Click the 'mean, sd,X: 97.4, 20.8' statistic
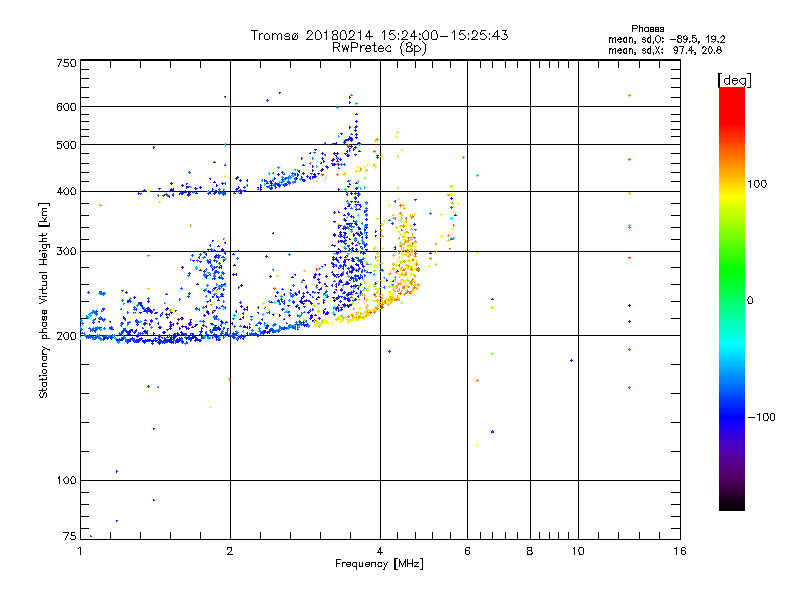The height and width of the screenshot is (600, 800). pos(665,50)
